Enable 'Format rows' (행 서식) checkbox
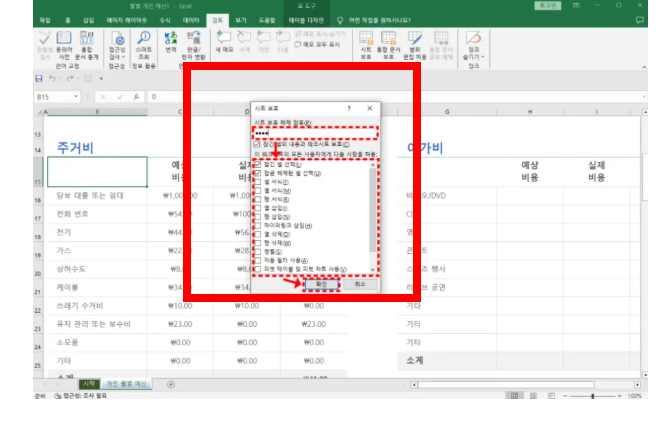This screenshot has height=445, width=666. coord(257,199)
